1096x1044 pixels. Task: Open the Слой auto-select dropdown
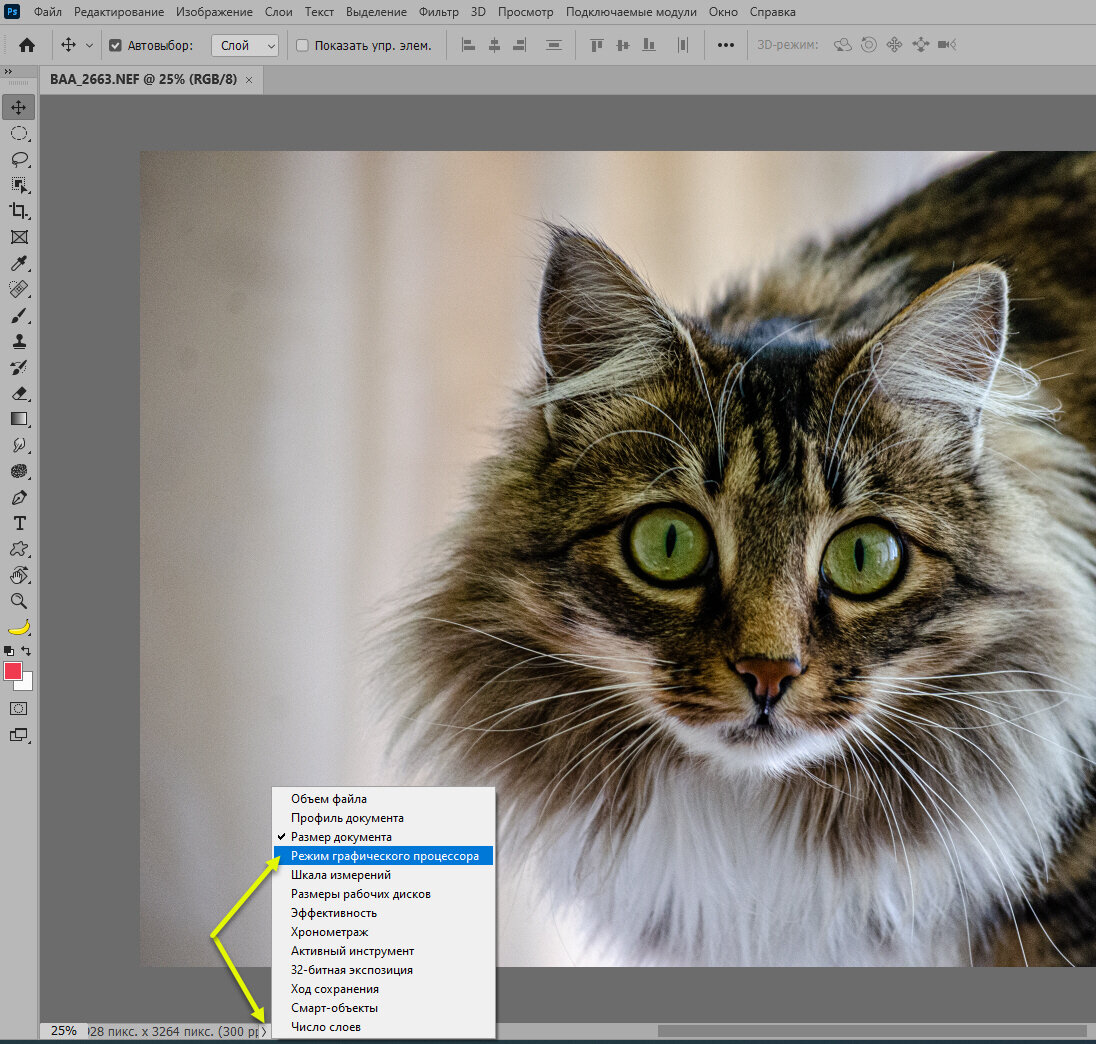coord(245,45)
